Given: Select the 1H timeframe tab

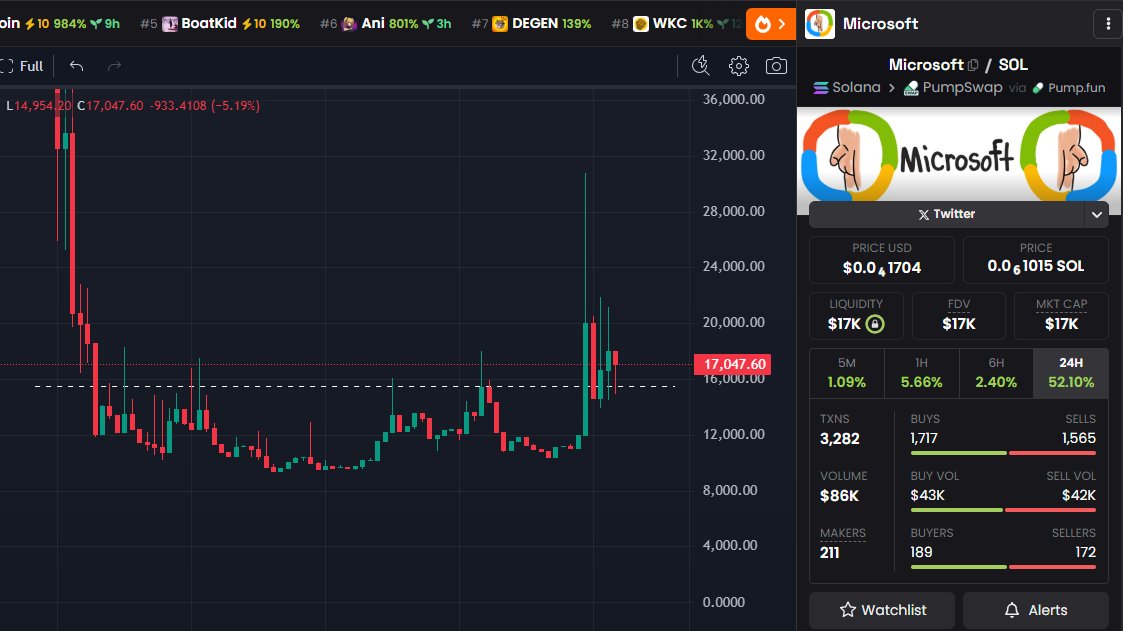Looking at the screenshot, I should click(x=921, y=373).
